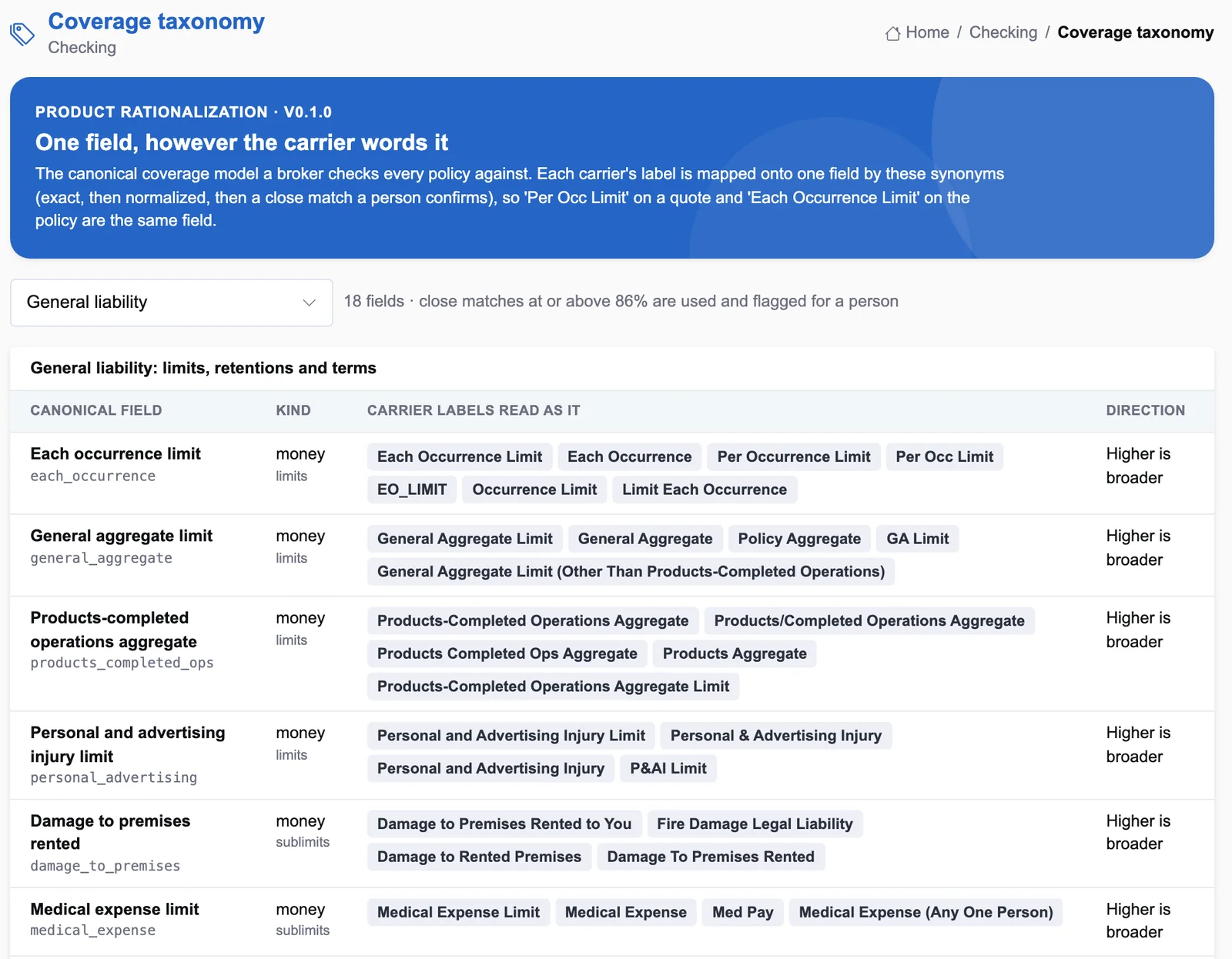The width and height of the screenshot is (1232, 959).
Task: Click the 'Damage to Premises Rented to You' chip
Action: [504, 824]
